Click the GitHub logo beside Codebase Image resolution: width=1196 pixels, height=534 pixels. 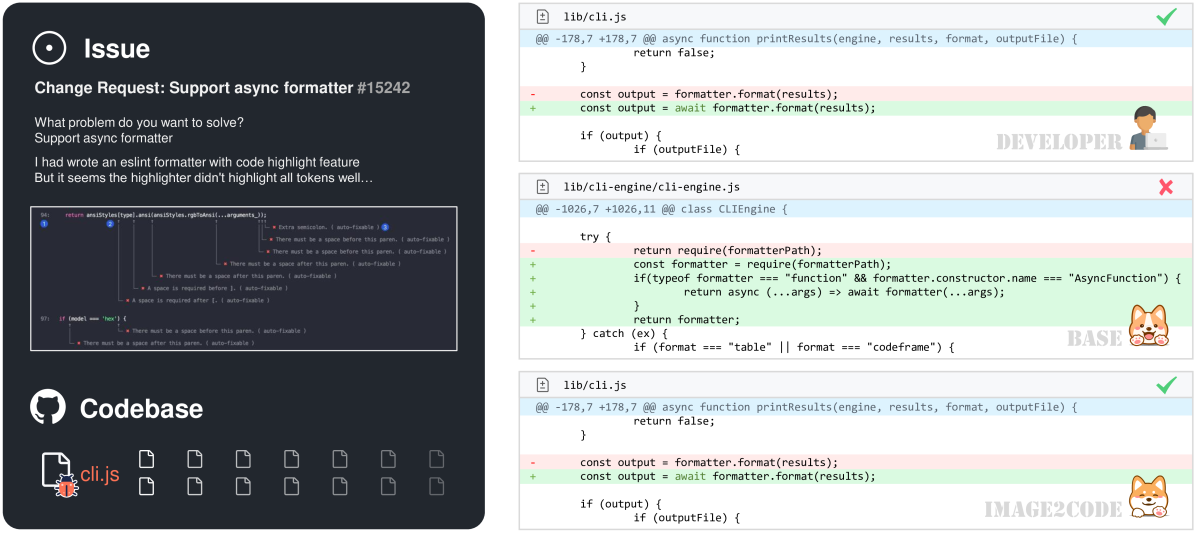48,408
